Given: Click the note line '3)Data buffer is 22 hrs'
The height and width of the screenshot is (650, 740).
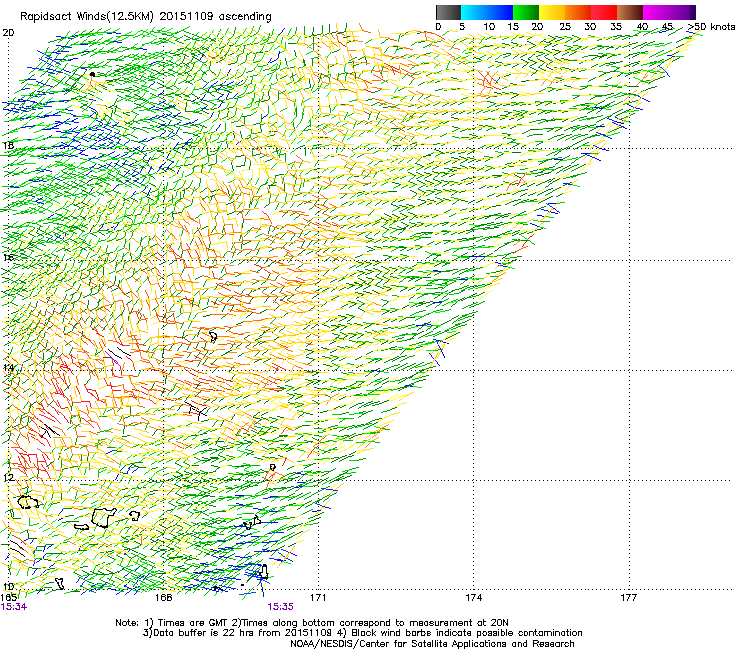Looking at the screenshot, I should 362,633.
